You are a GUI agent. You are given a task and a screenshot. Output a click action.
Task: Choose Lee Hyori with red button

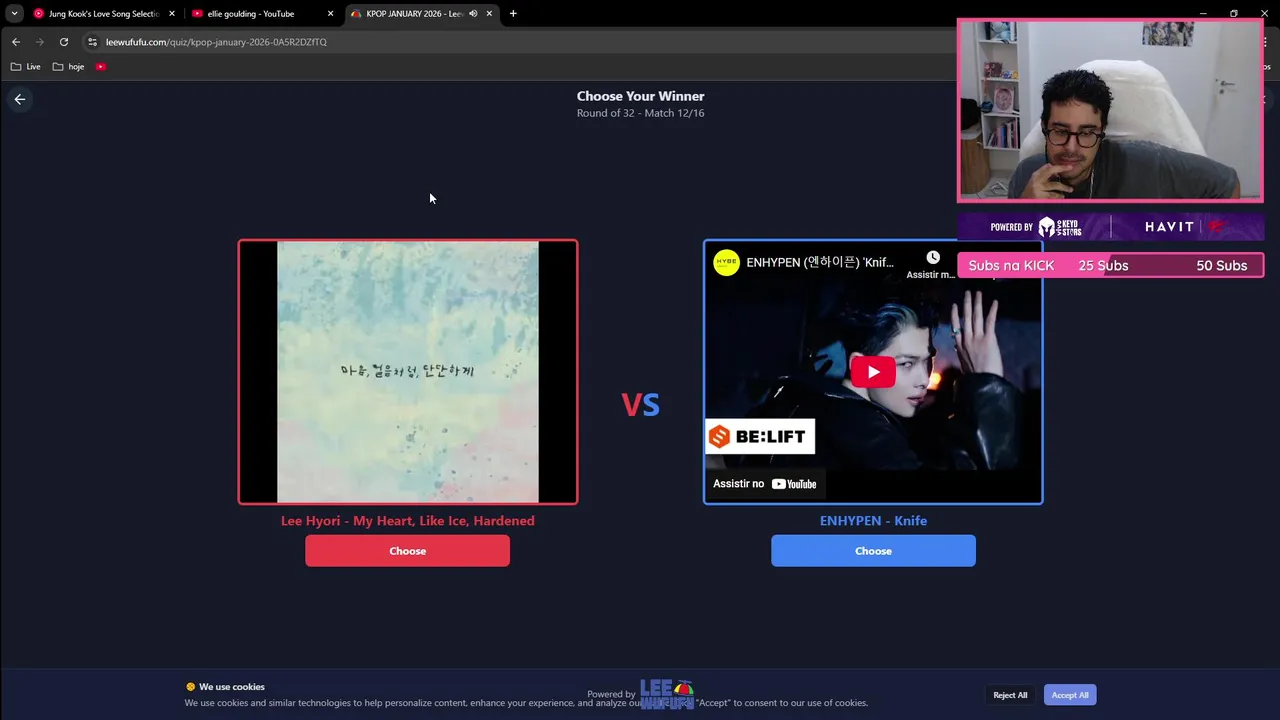tap(408, 551)
